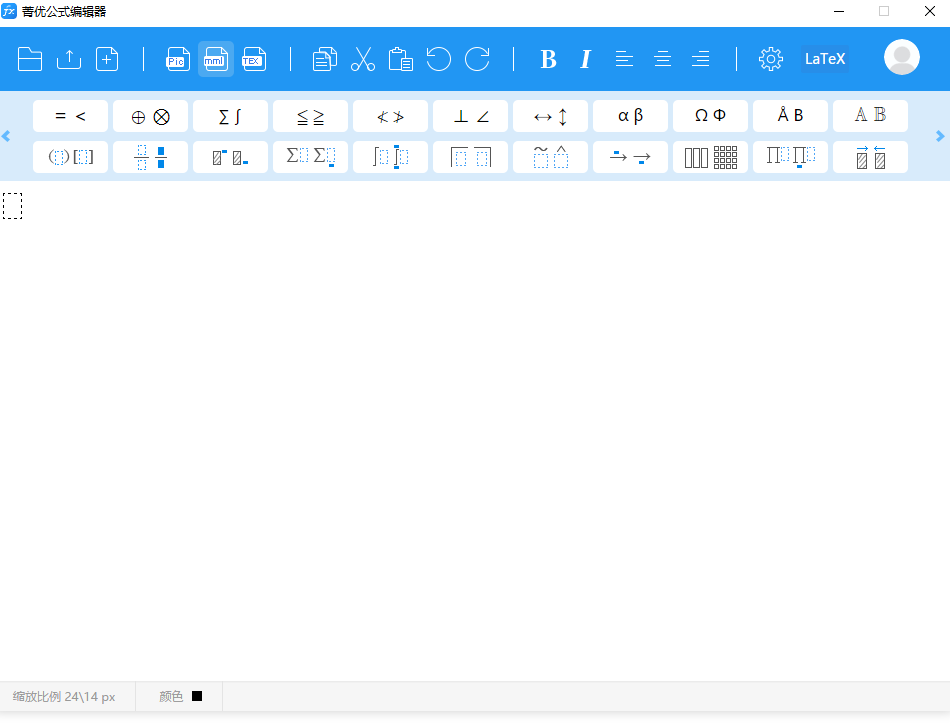Toggle bold formatting
The width and height of the screenshot is (950, 724).
[548, 59]
